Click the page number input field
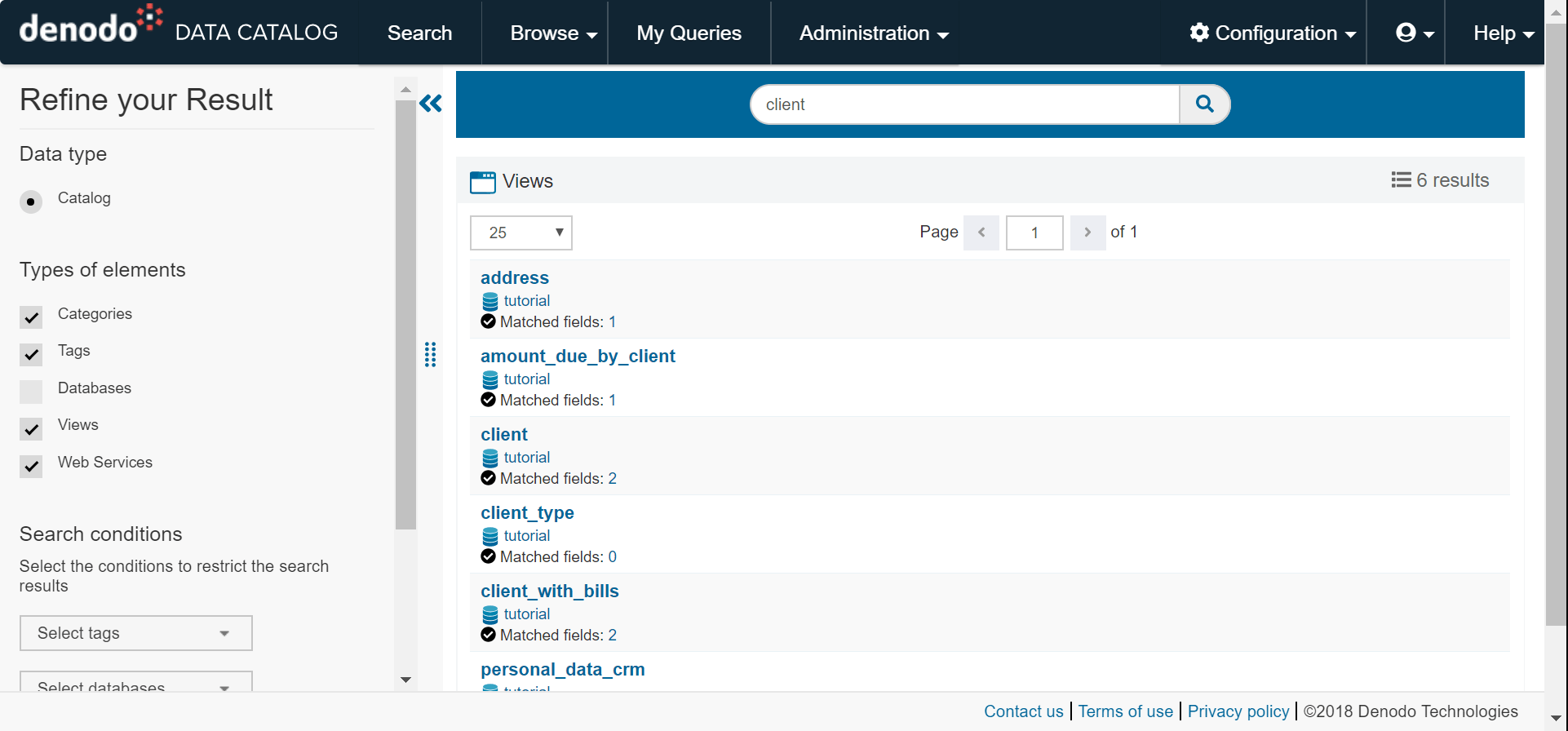Viewport: 1568px width, 731px height. pyautogui.click(x=1034, y=233)
